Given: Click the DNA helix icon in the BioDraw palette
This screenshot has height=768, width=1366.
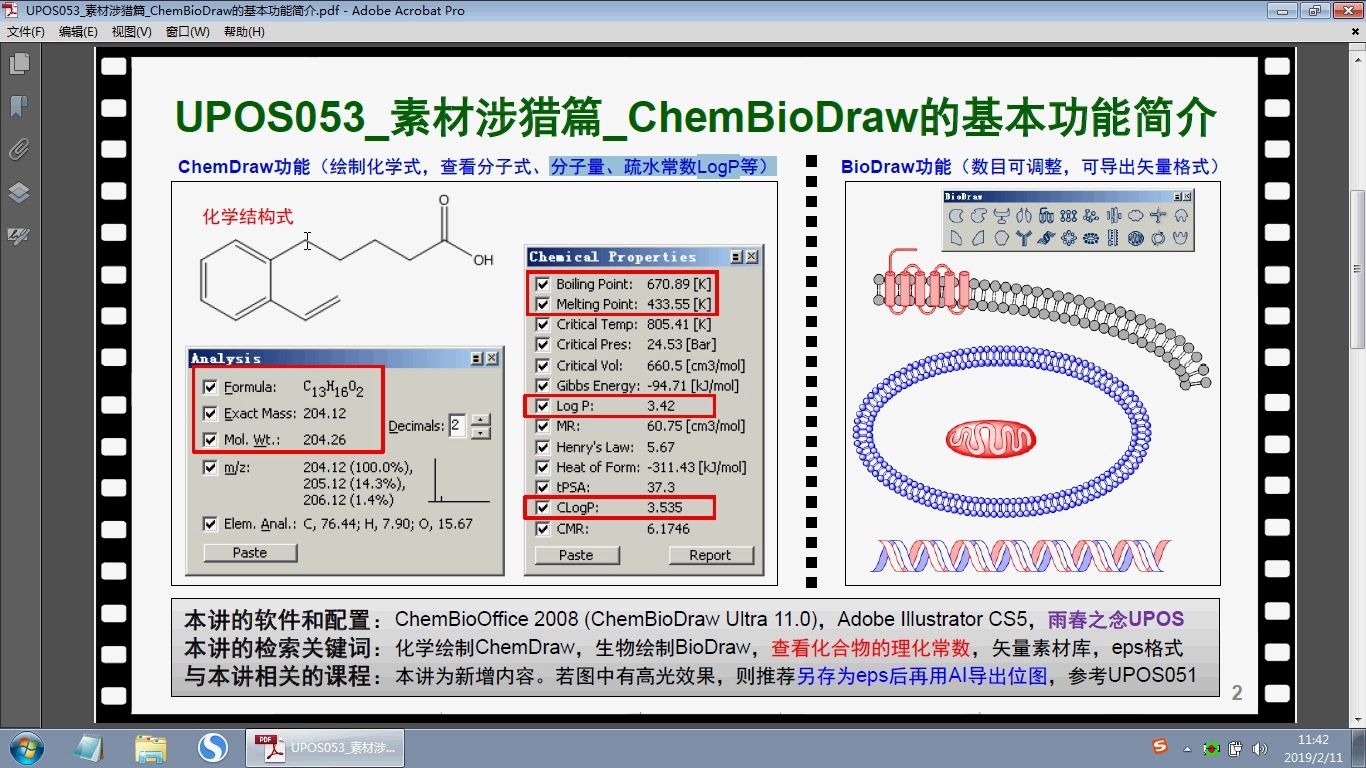Looking at the screenshot, I should pos(1046,238).
